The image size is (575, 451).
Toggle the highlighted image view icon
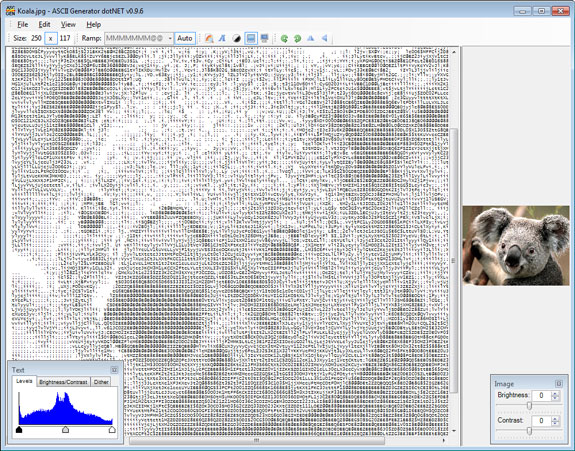(x=251, y=38)
